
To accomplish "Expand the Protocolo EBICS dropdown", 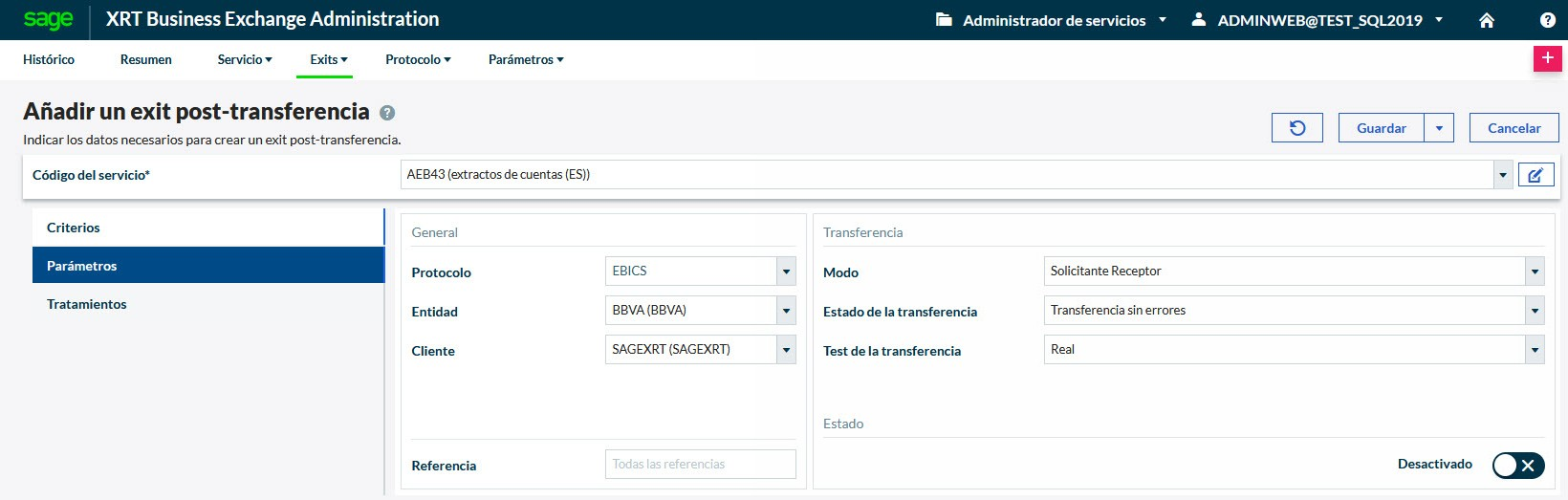I will (786, 272).
